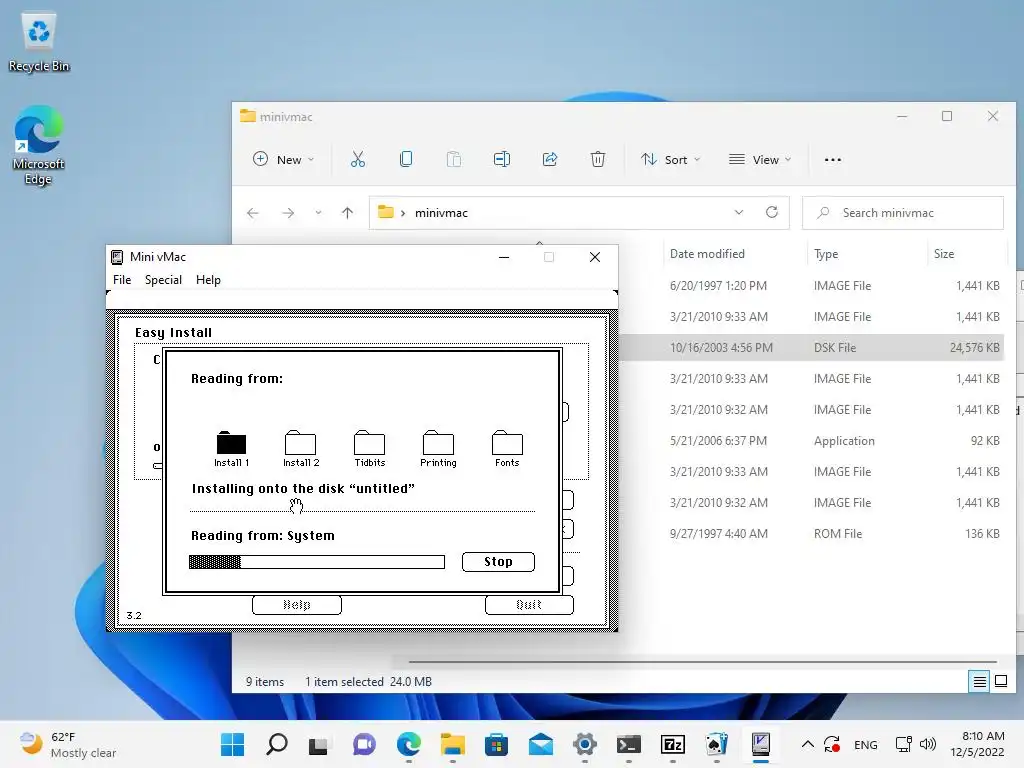This screenshot has width=1024, height=768.
Task: Switch Explorer to details view icon
Action: pos(980,682)
